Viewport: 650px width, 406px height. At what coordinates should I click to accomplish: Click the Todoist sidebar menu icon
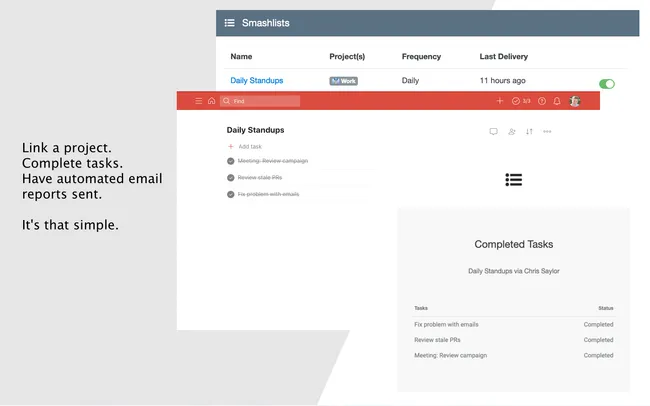point(198,101)
